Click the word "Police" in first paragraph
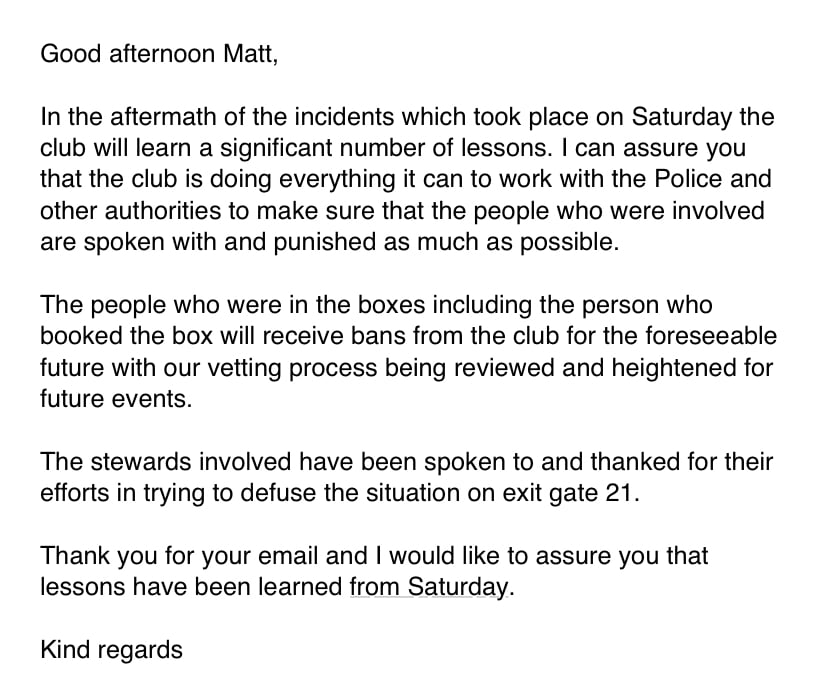828x684 pixels. [688, 179]
